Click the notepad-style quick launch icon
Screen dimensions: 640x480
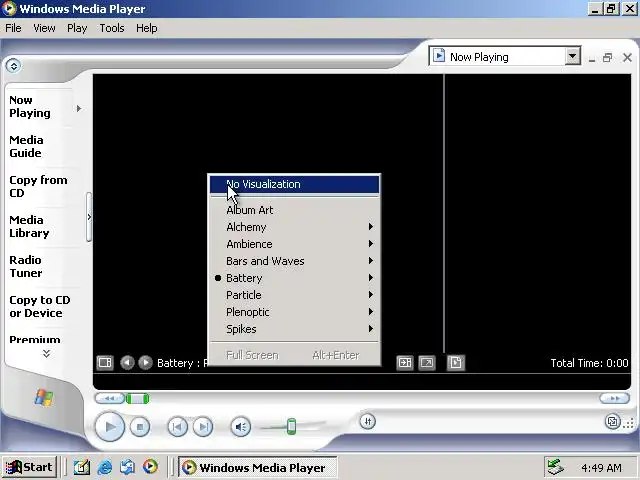coord(82,467)
